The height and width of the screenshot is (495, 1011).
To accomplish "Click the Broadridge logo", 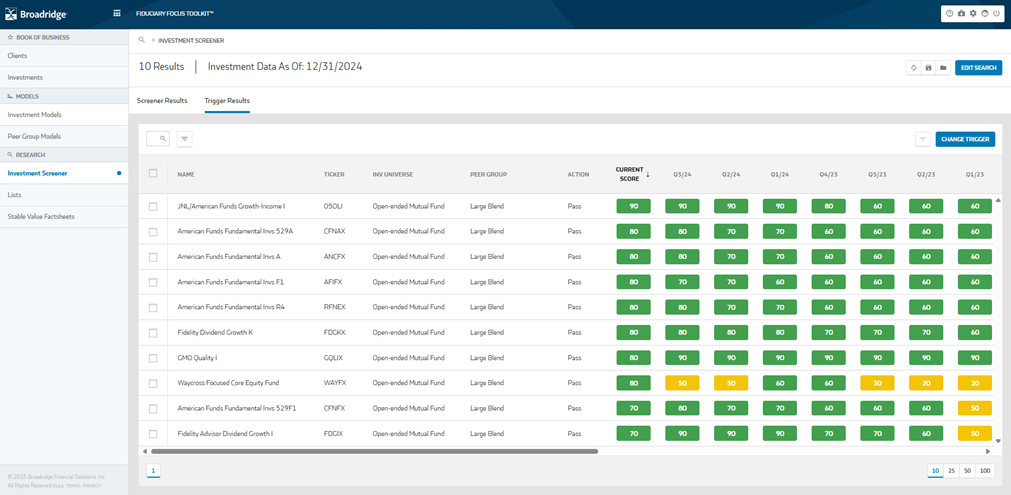I will tap(36, 14).
